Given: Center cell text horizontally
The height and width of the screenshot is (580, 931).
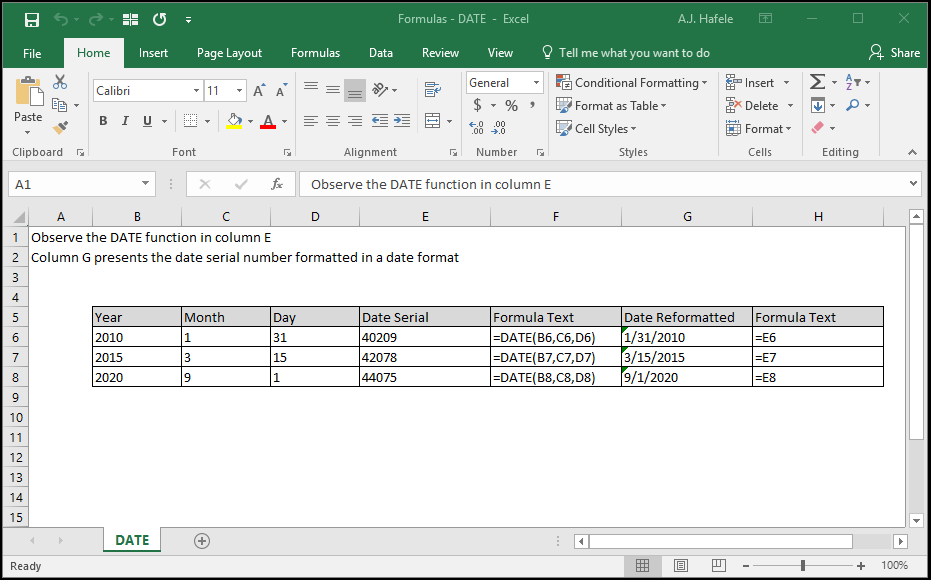Looking at the screenshot, I should point(333,121).
